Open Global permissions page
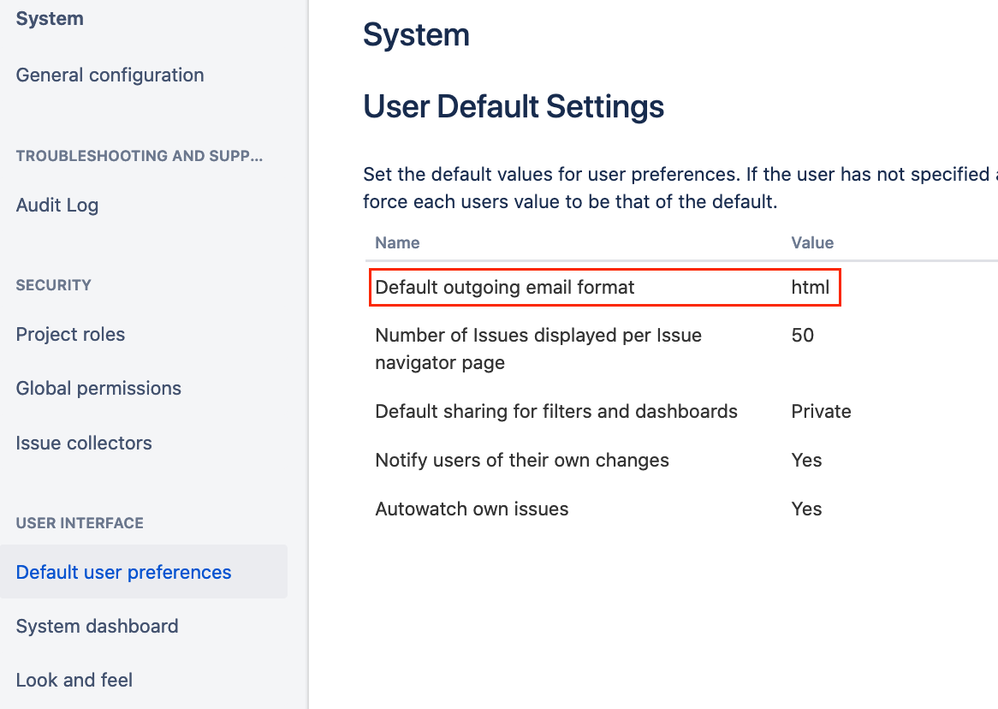Image resolution: width=998 pixels, height=709 pixels. click(98, 388)
